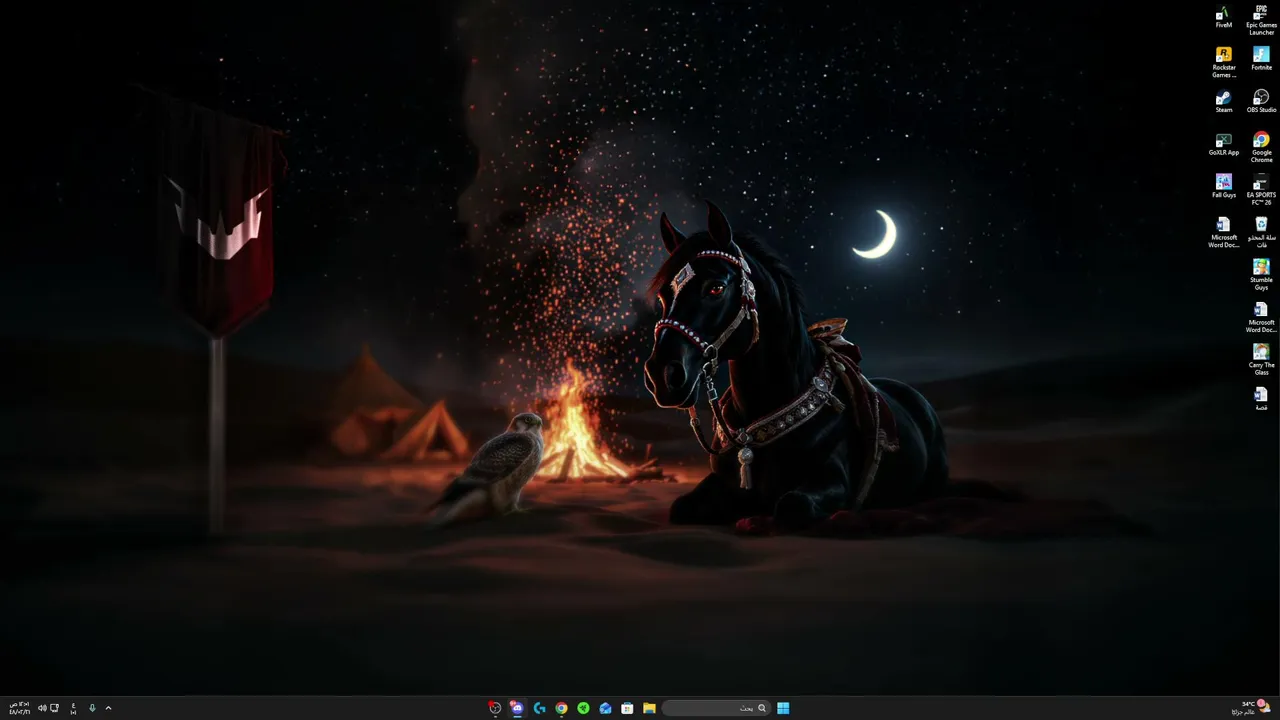Click the taskbar search box
Viewport: 1280px width, 720px height.
pyautogui.click(x=716, y=708)
